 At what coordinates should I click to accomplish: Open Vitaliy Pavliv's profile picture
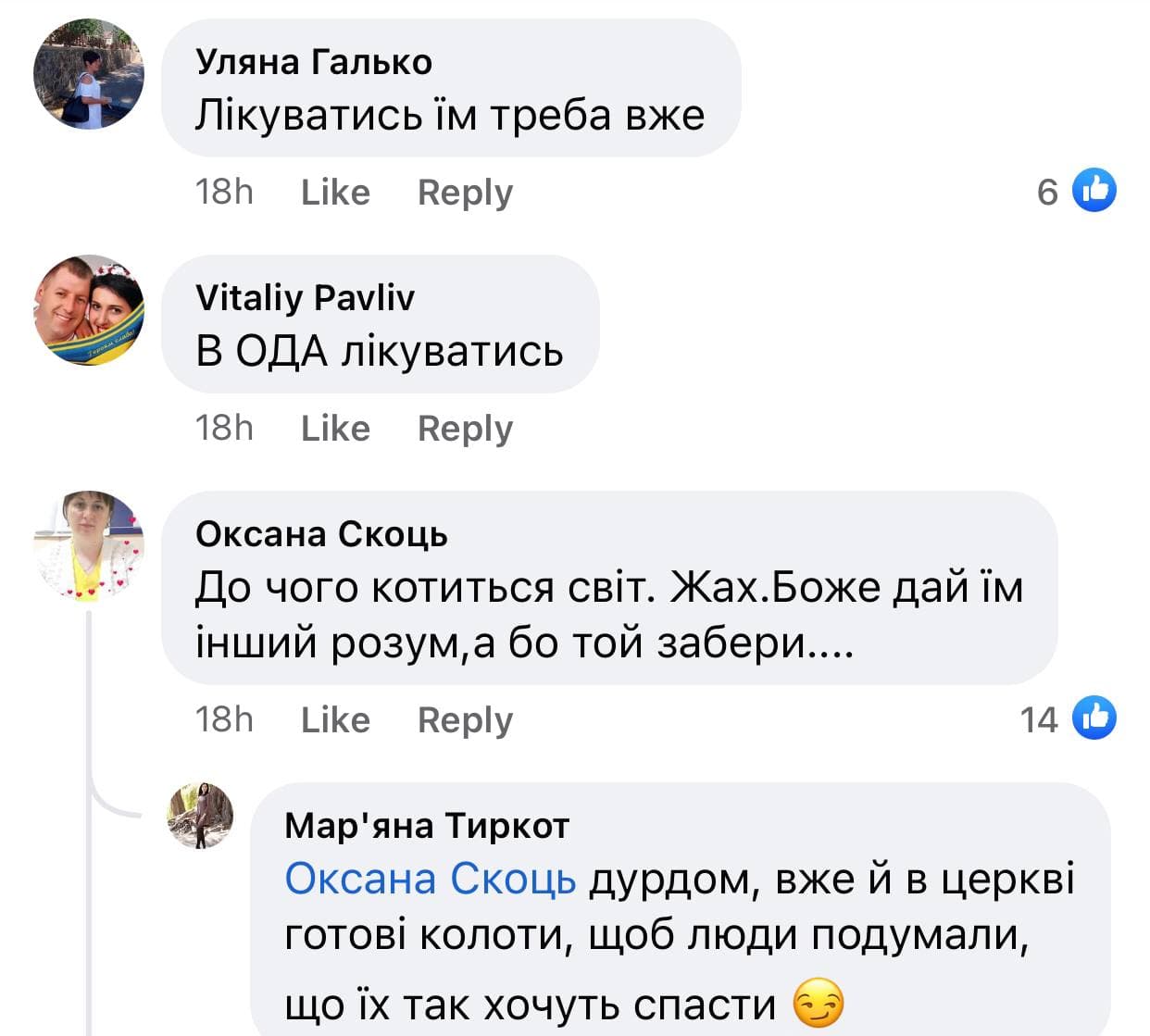(x=89, y=309)
